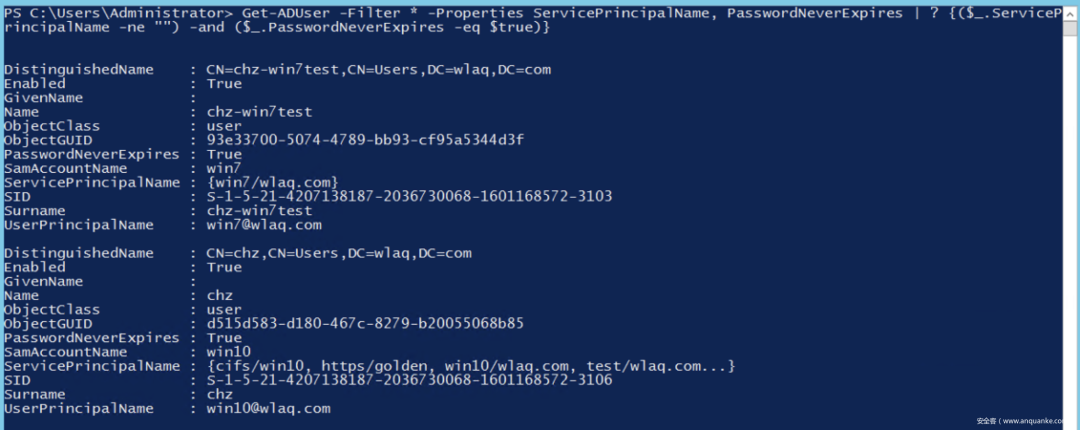The height and width of the screenshot is (430, 1080).
Task: Click the SID ending in 3103
Action: [x=409, y=196]
